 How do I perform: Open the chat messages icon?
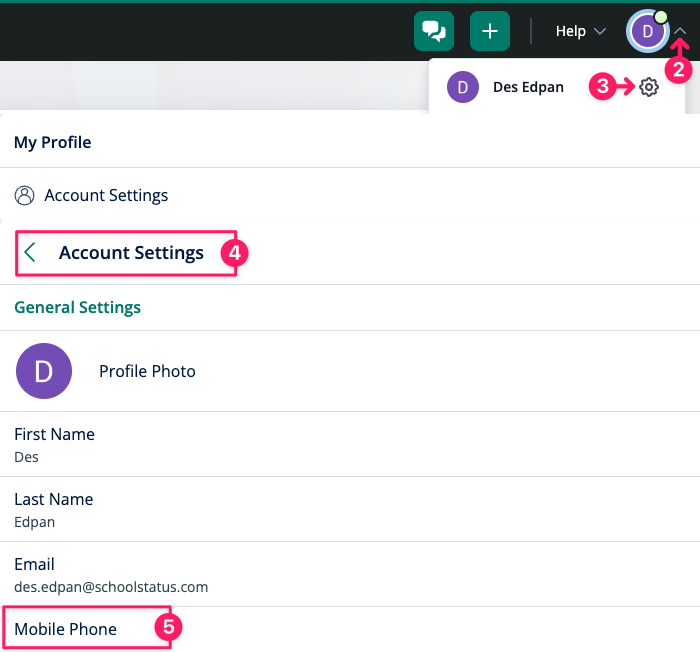(434, 31)
